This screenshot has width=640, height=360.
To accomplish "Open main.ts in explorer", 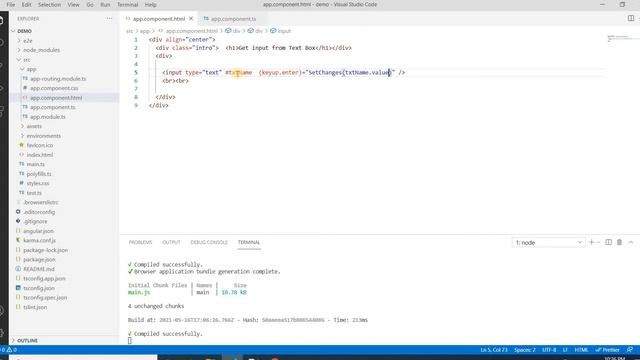I will (36, 164).
